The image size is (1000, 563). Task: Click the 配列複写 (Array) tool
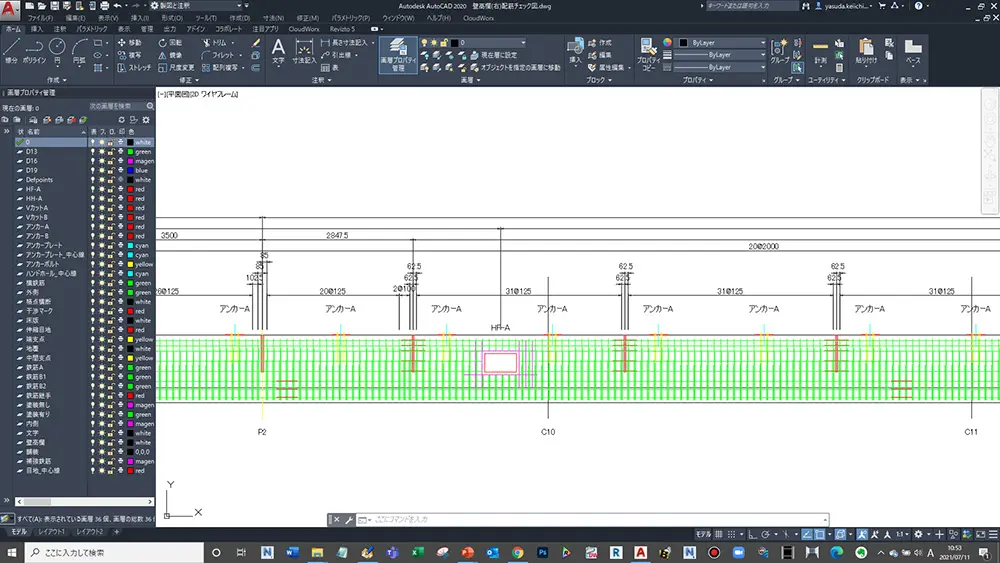coord(219,68)
